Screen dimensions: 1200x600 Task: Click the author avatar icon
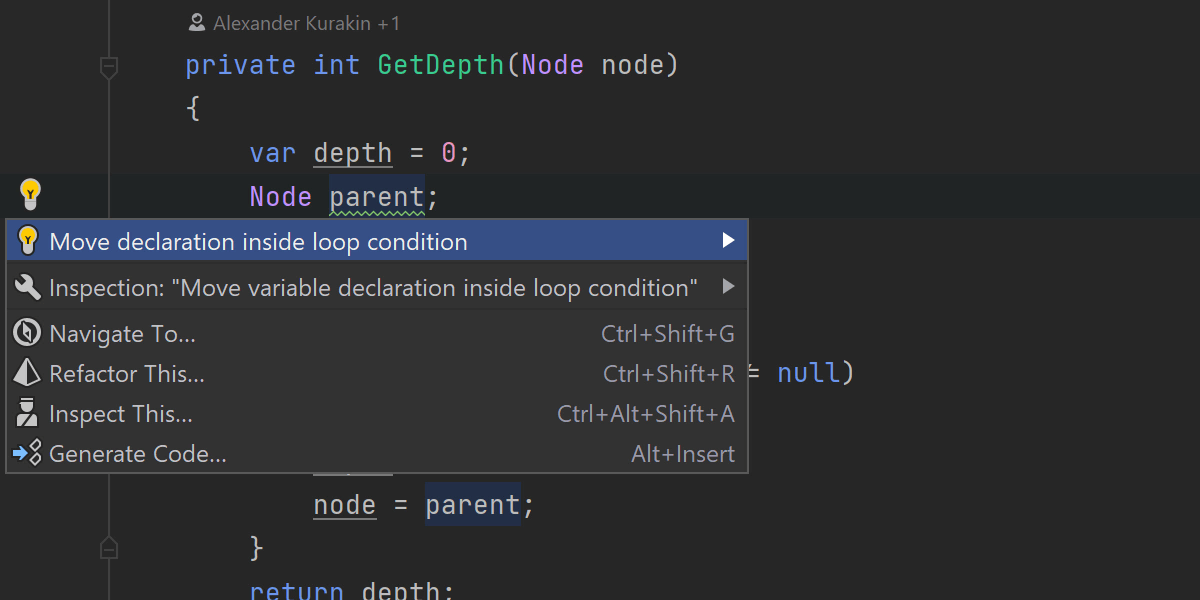click(x=197, y=23)
